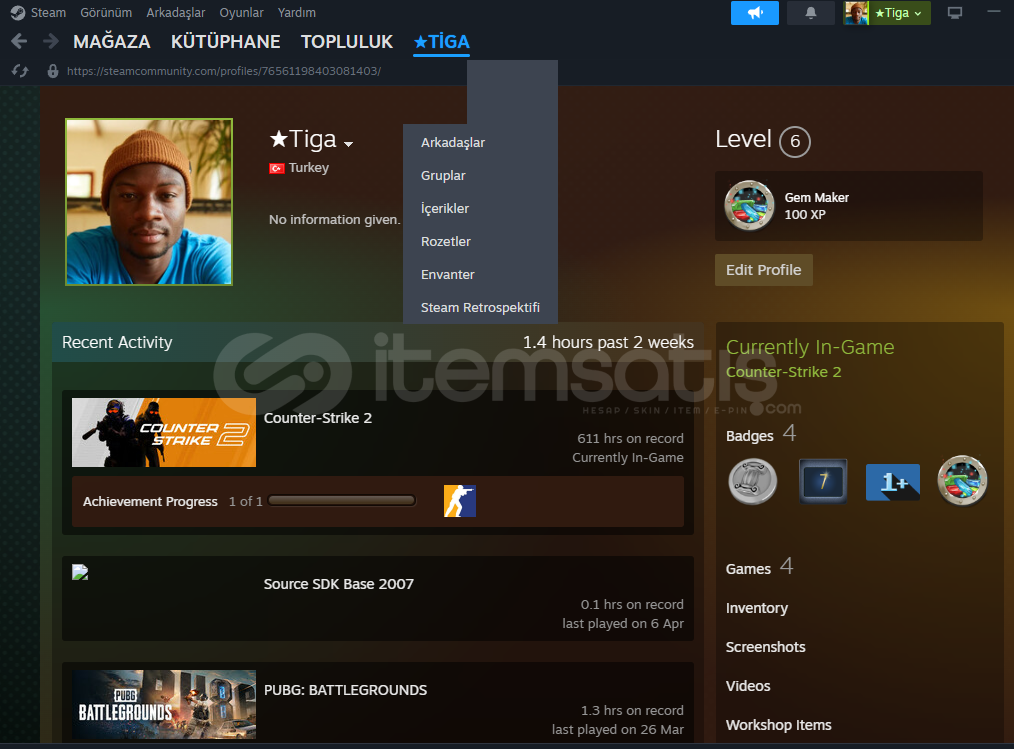
Task: Open the PUBG Battlegrounds banner thumbnail
Action: (x=164, y=704)
